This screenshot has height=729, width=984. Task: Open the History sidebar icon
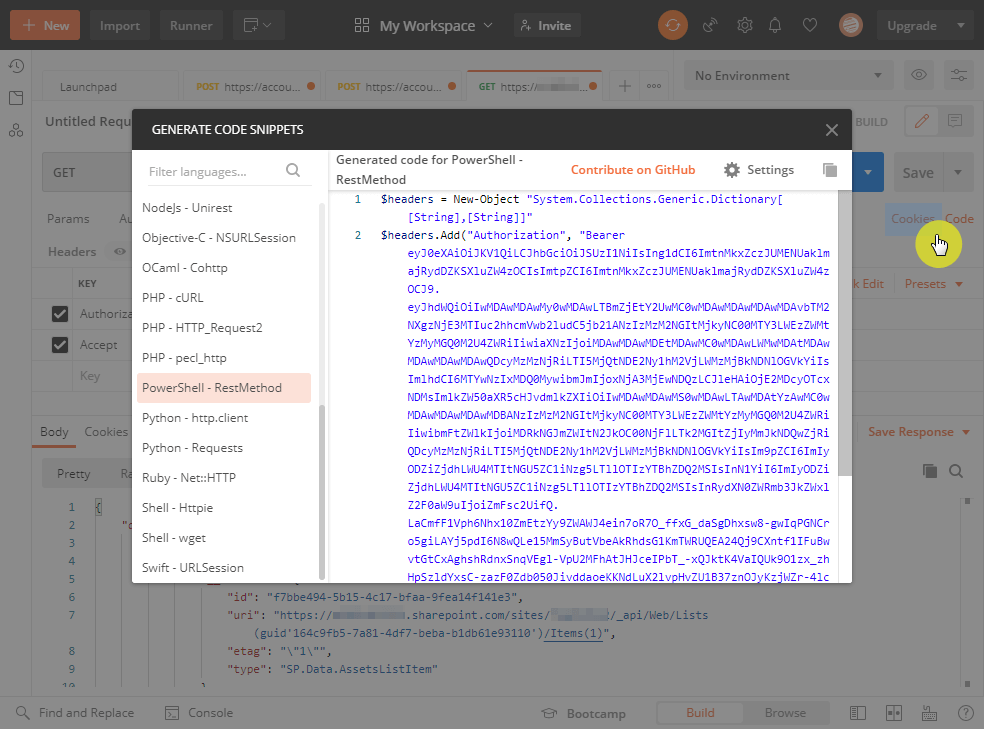(16, 66)
